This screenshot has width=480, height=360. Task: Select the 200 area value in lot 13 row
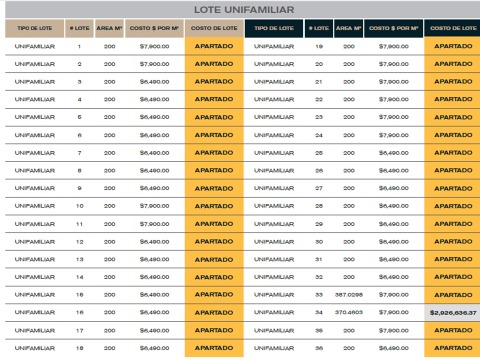point(109,259)
